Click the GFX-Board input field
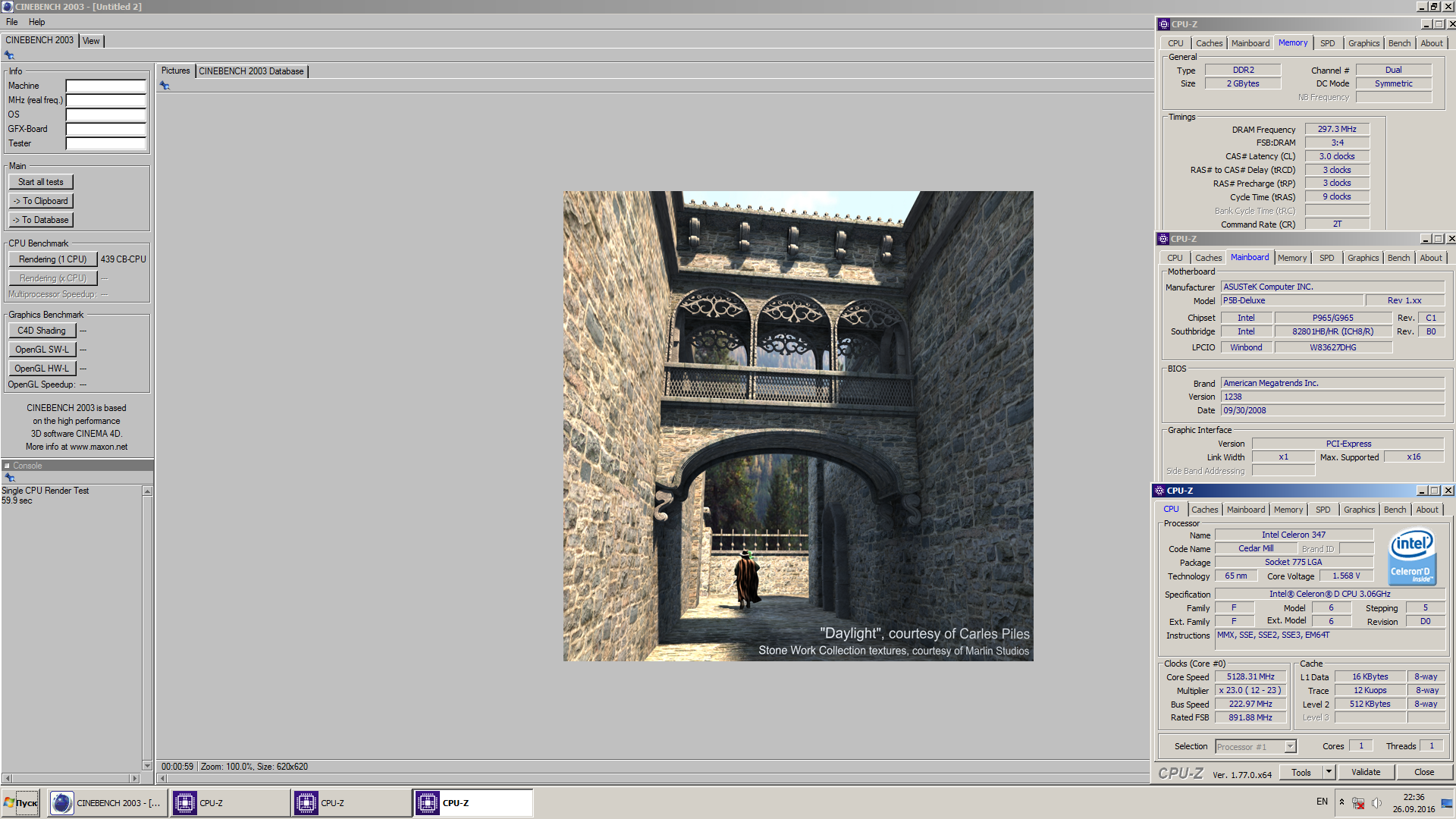Screen dimensions: 1456x819 coord(105,129)
